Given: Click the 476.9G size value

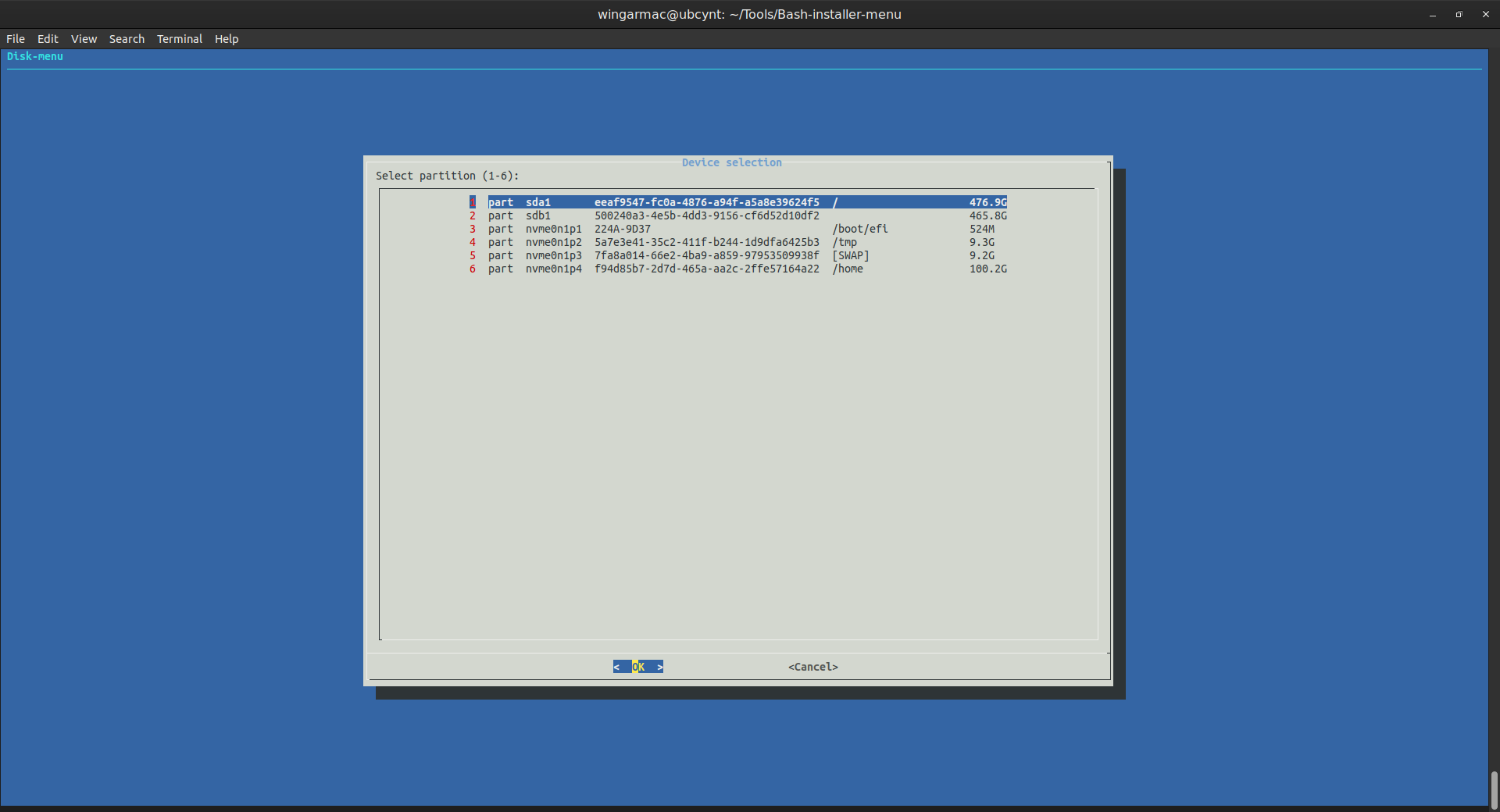Looking at the screenshot, I should (988, 202).
